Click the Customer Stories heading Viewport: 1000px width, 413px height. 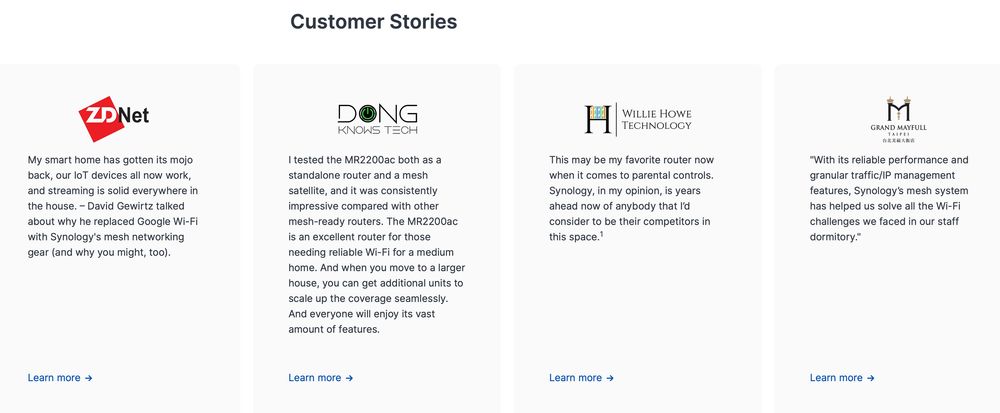click(x=373, y=21)
